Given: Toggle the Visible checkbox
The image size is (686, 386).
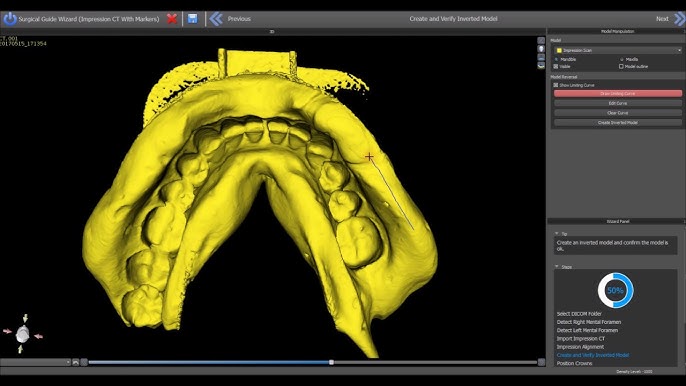Looking at the screenshot, I should point(556,67).
